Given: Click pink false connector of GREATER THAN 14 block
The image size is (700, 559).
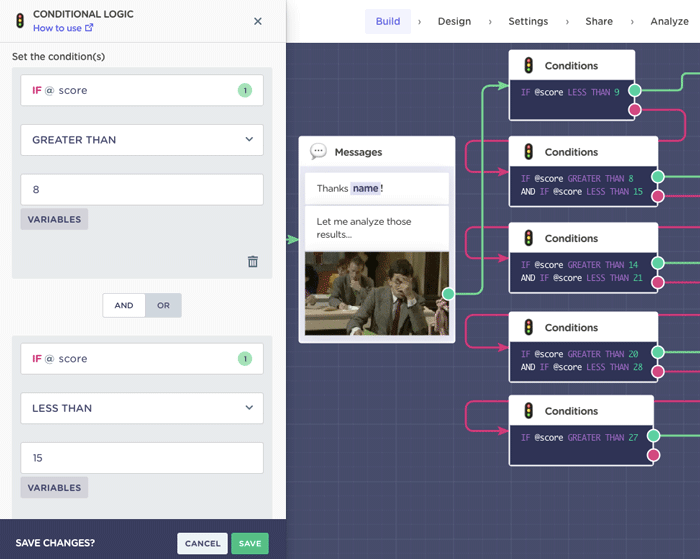Looking at the screenshot, I should tap(658, 282).
